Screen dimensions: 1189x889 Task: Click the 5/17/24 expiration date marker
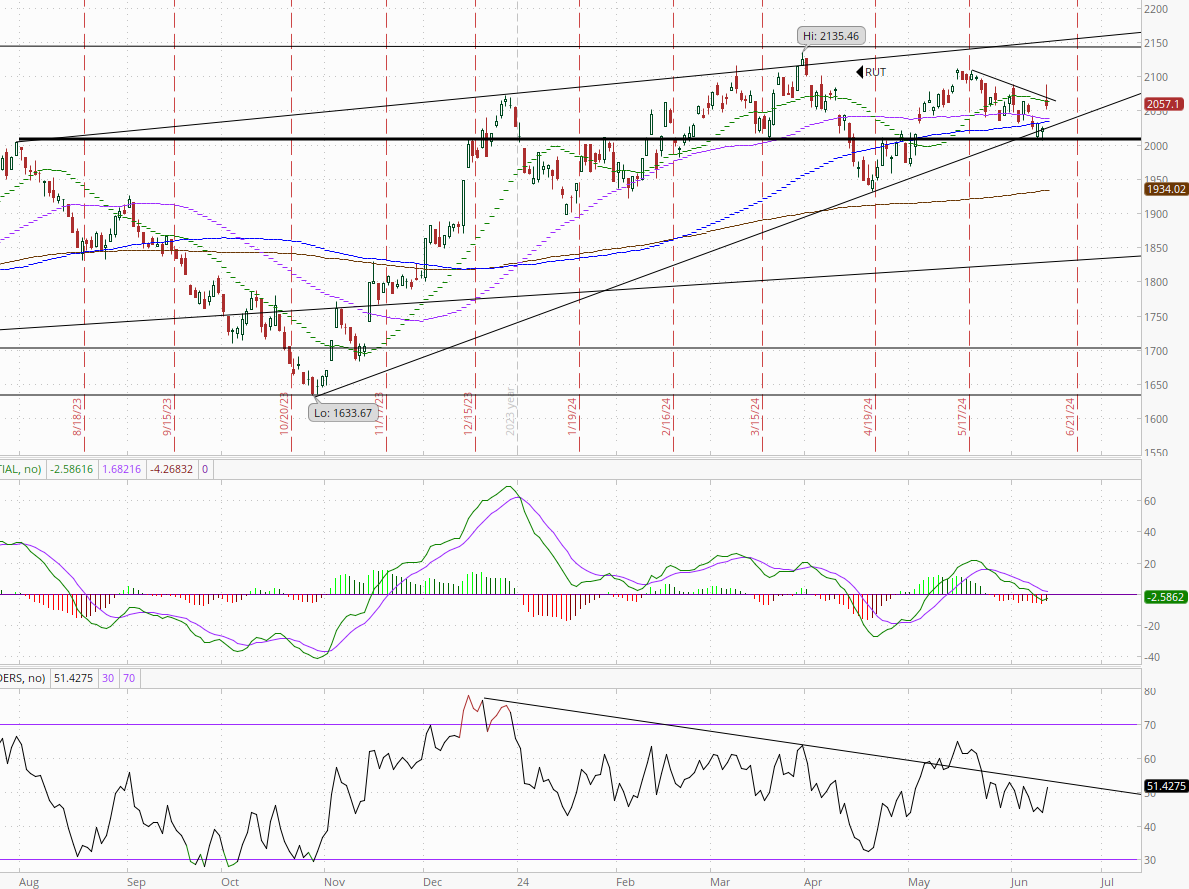coord(962,416)
